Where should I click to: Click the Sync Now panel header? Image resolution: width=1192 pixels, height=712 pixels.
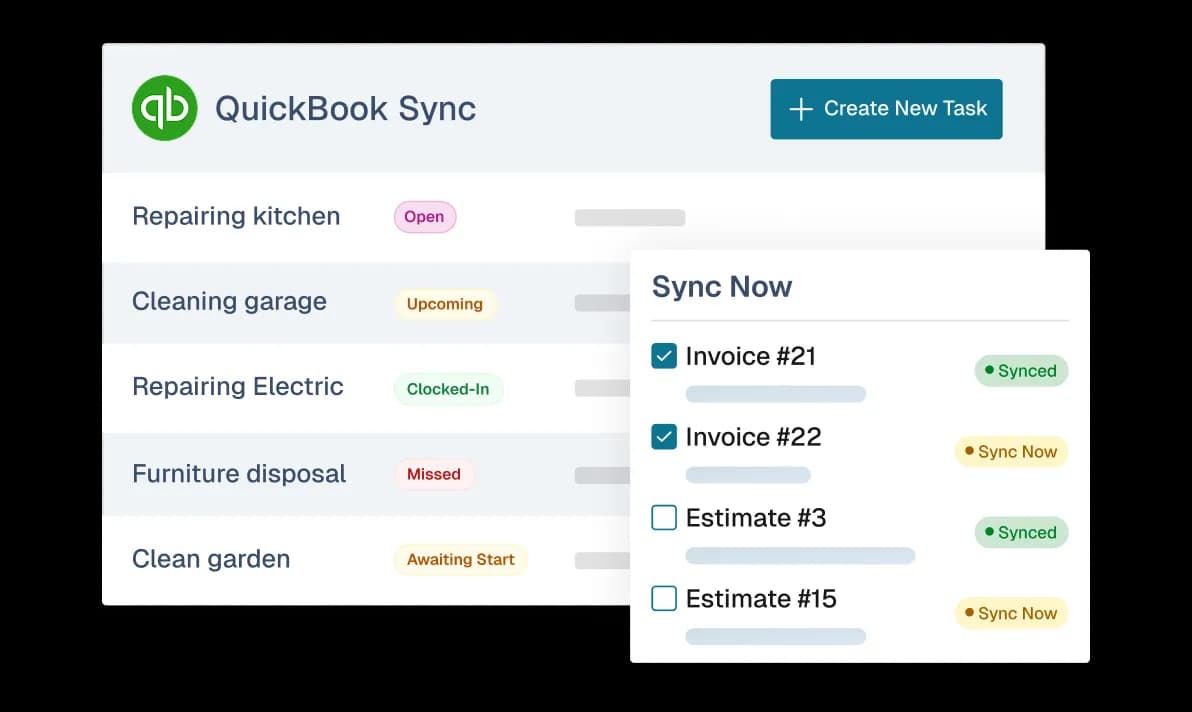pos(722,287)
